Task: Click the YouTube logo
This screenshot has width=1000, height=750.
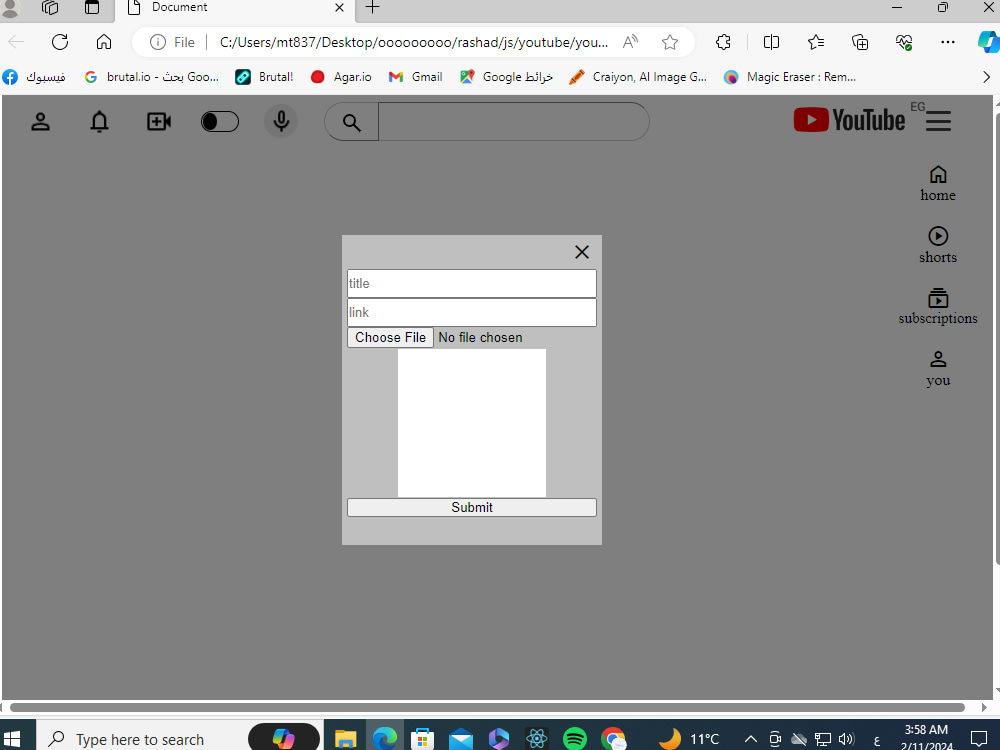Action: tap(849, 120)
